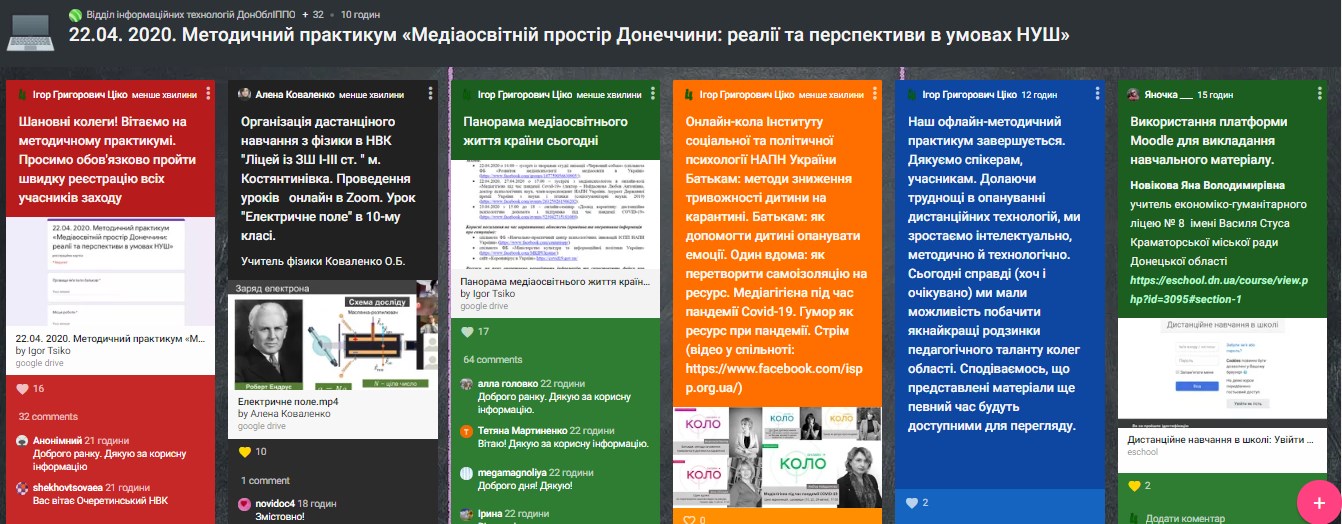The height and width of the screenshot is (524, 1342).
Task: Click Відділ інформаційних технологій ДонОблІППО name
Action: (x=190, y=15)
